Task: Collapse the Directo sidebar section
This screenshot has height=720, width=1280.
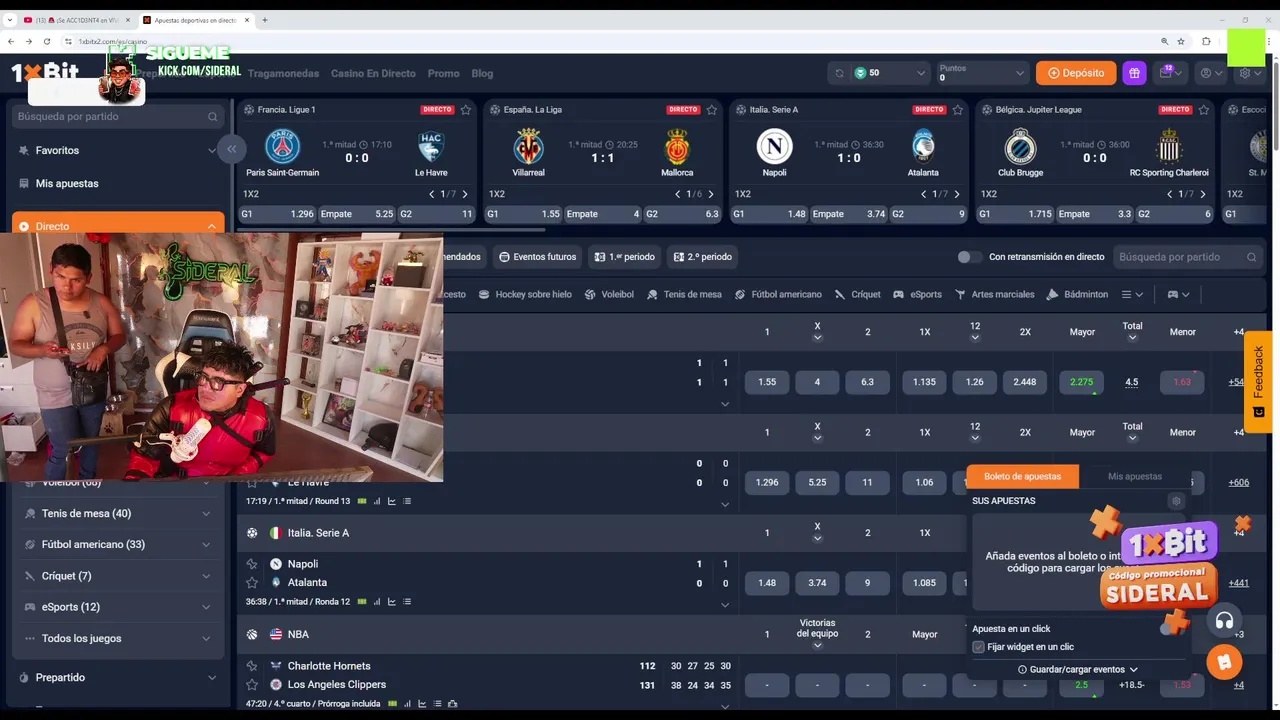Action: [117, 226]
